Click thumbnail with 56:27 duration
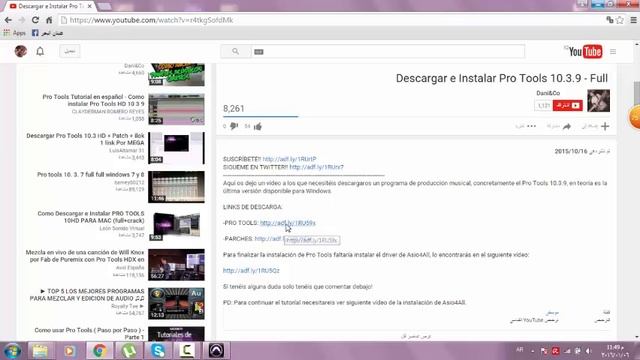The image size is (640, 360). 176,265
